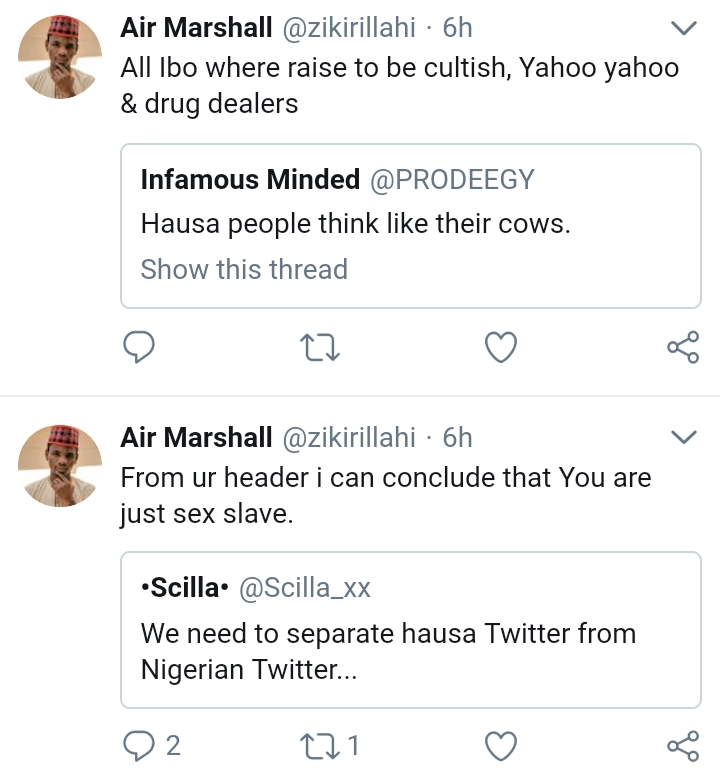This screenshot has height=778, width=720.
Task: Open Air Marshall profile from first tweet name
Action: point(196,29)
